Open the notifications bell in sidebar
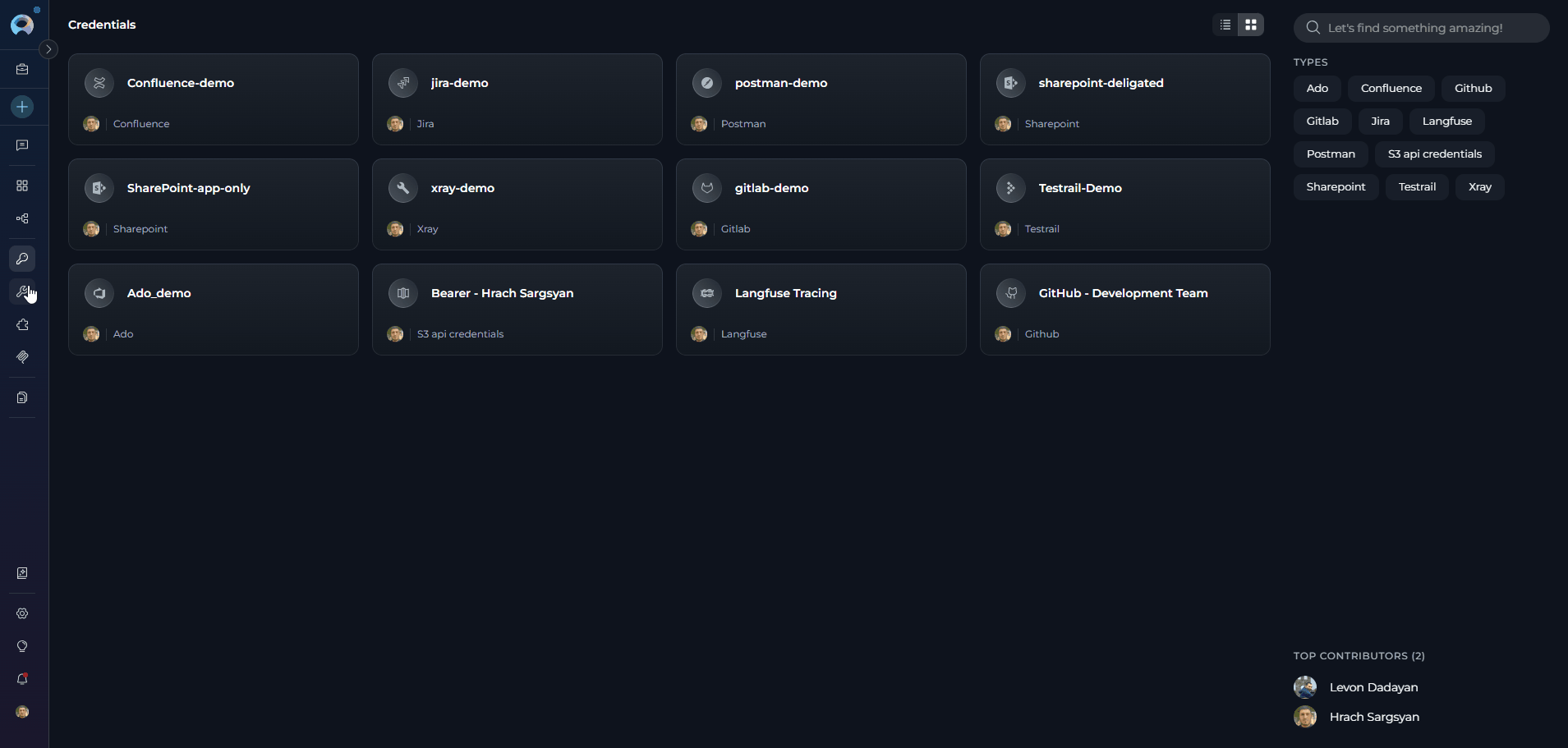This screenshot has width=1568, height=748. coord(22,679)
